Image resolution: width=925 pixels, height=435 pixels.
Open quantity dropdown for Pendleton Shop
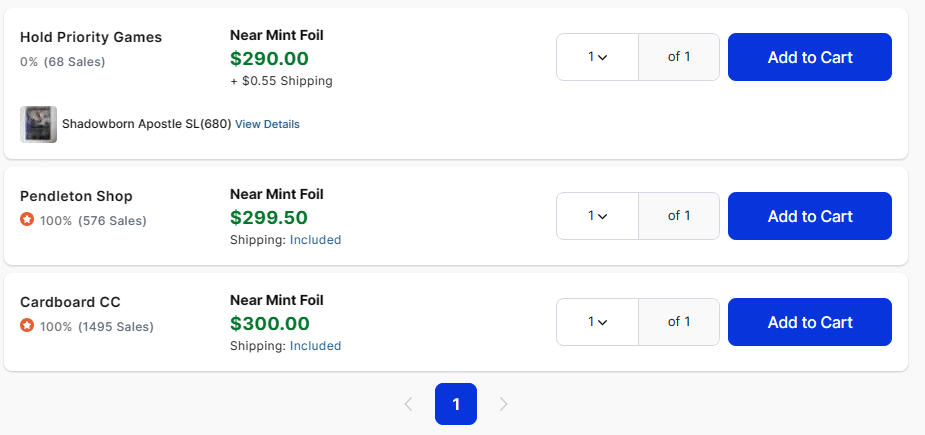597,216
